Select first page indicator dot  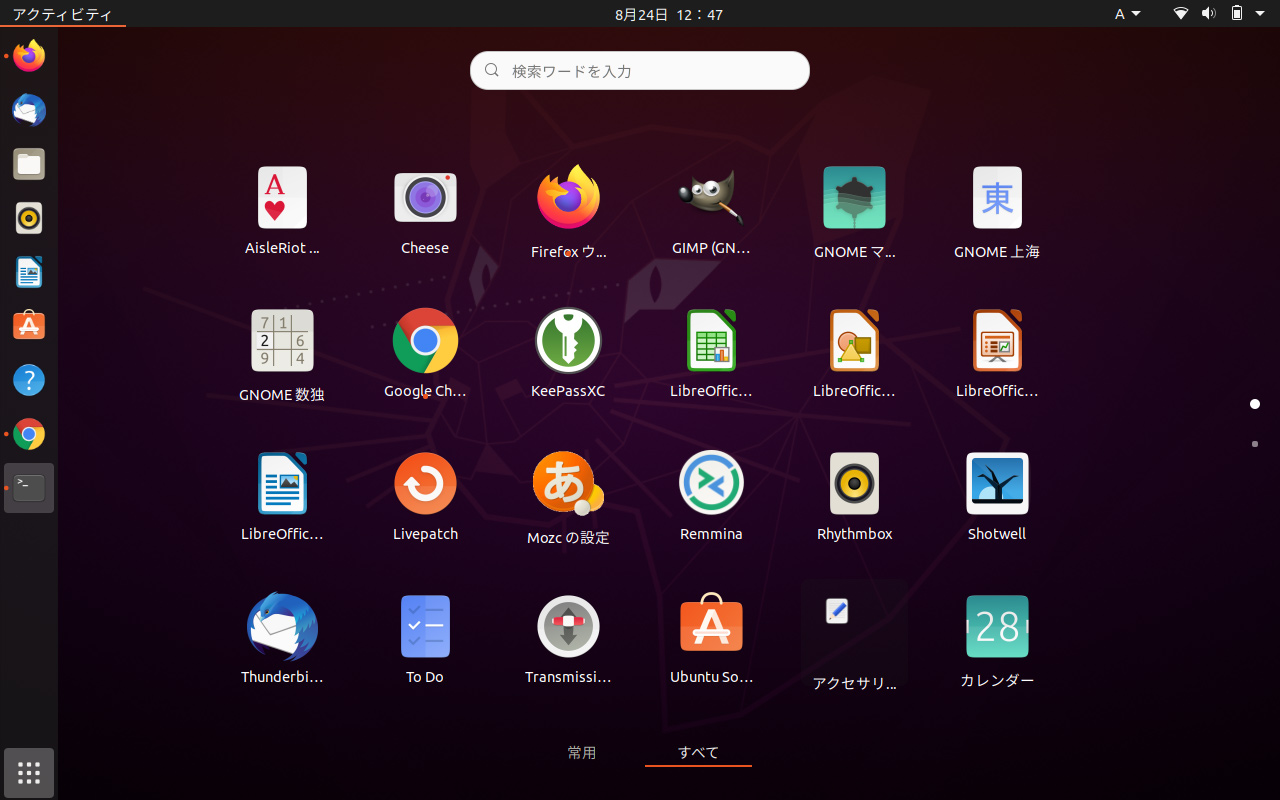[1255, 404]
